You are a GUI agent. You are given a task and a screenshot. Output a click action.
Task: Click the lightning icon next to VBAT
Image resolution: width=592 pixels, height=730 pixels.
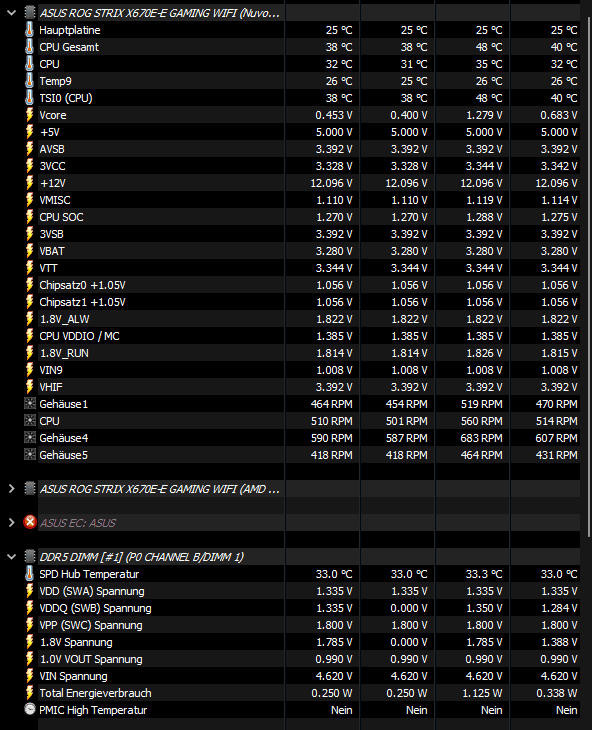click(29, 251)
